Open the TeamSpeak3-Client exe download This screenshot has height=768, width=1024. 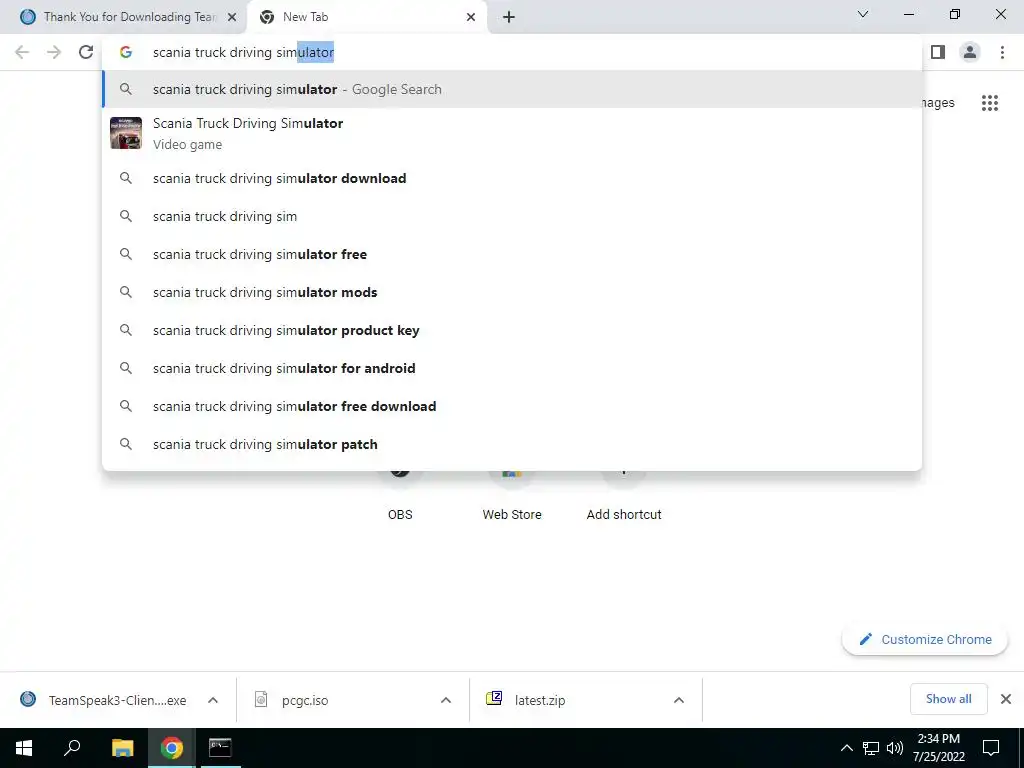(x=104, y=700)
